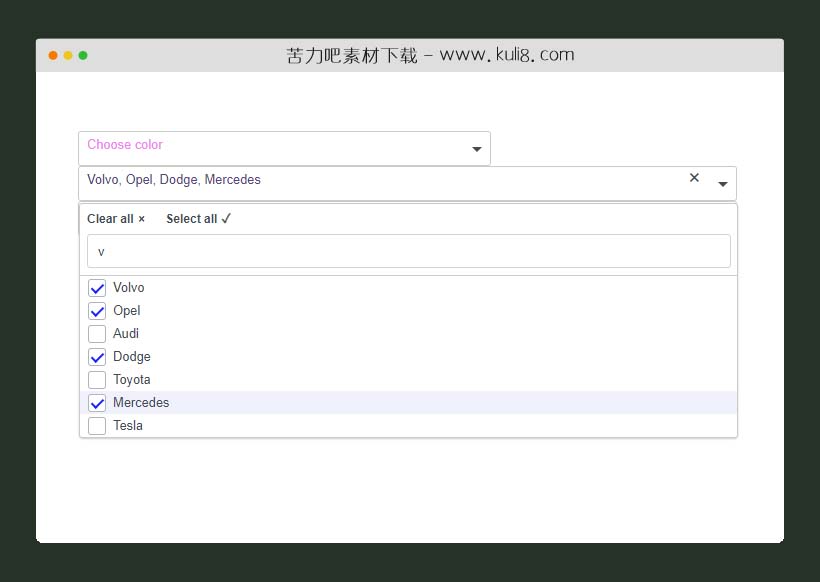Expand the Volvo, Opel, Dodge, Mercedes select
This screenshot has width=820, height=582.
pos(723,183)
